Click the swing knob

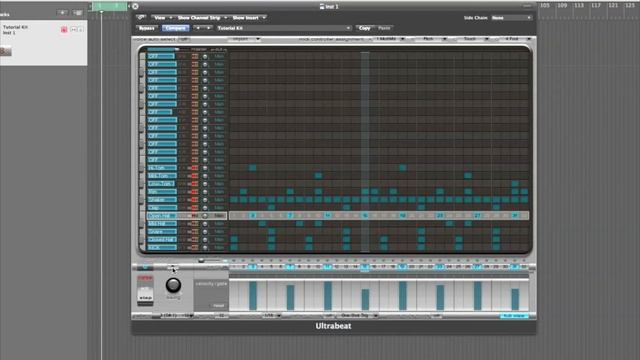173,285
